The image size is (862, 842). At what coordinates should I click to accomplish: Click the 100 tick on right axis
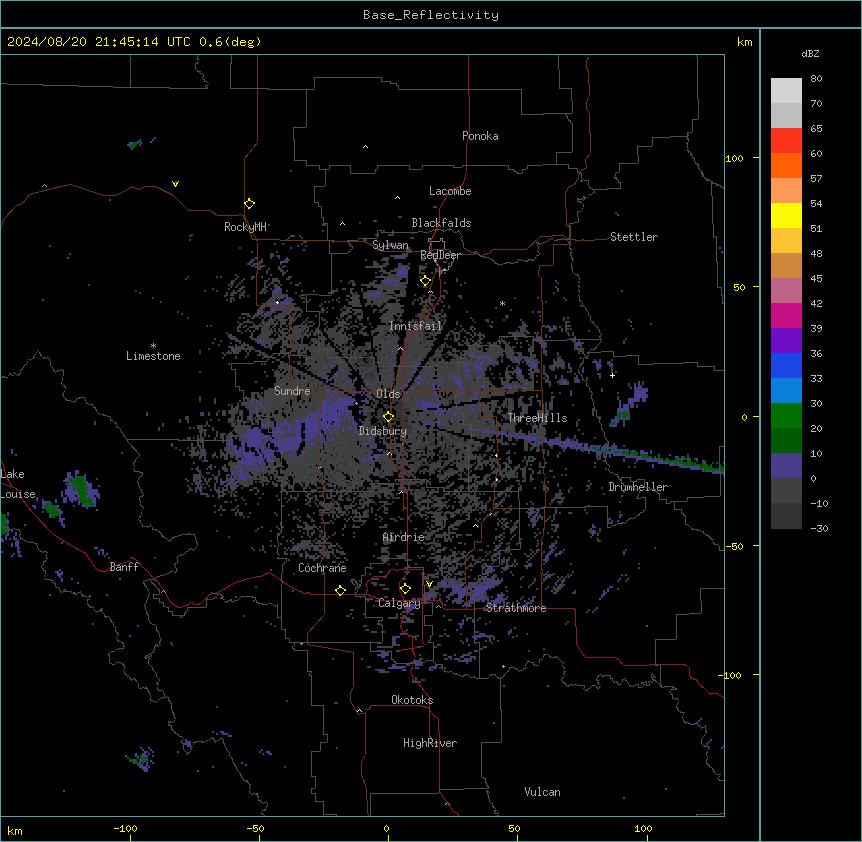tap(734, 158)
